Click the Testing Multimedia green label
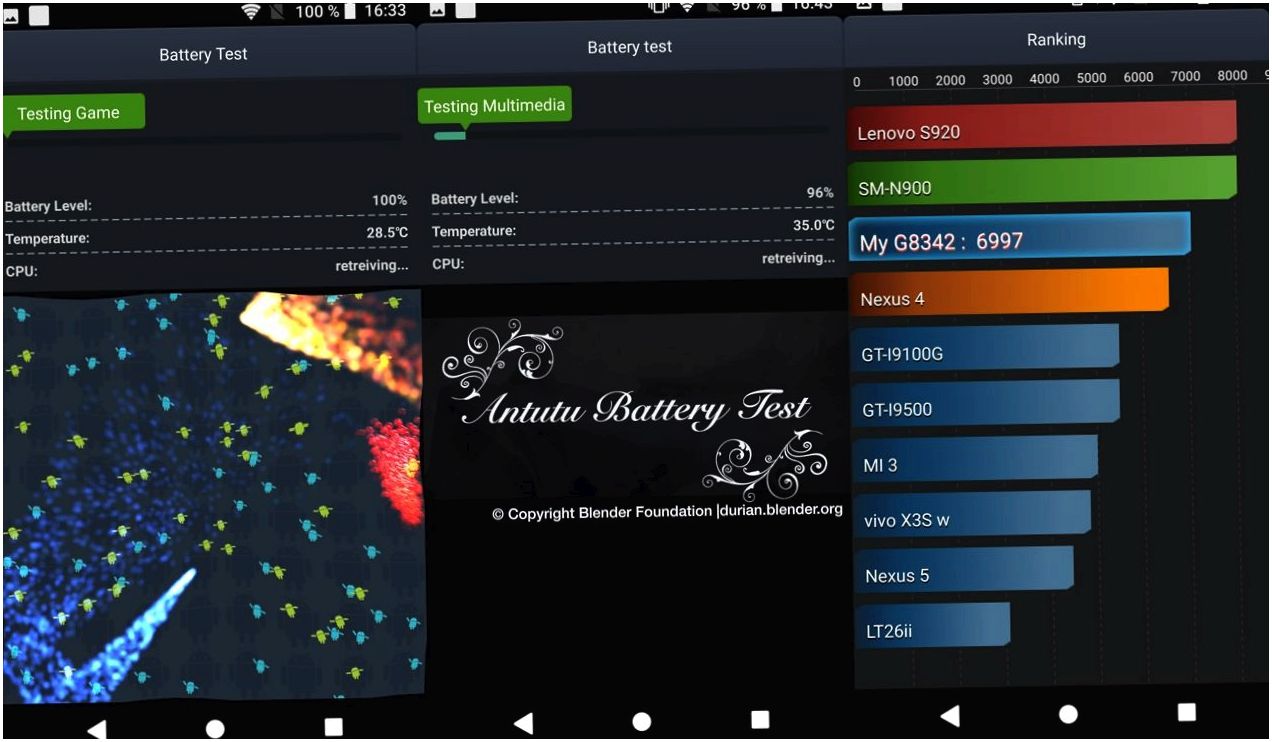The image size is (1272, 742). (495, 106)
